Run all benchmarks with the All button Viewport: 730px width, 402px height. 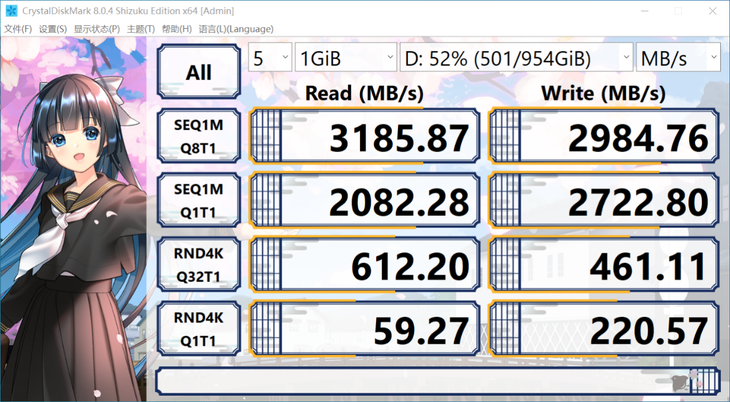tap(199, 72)
